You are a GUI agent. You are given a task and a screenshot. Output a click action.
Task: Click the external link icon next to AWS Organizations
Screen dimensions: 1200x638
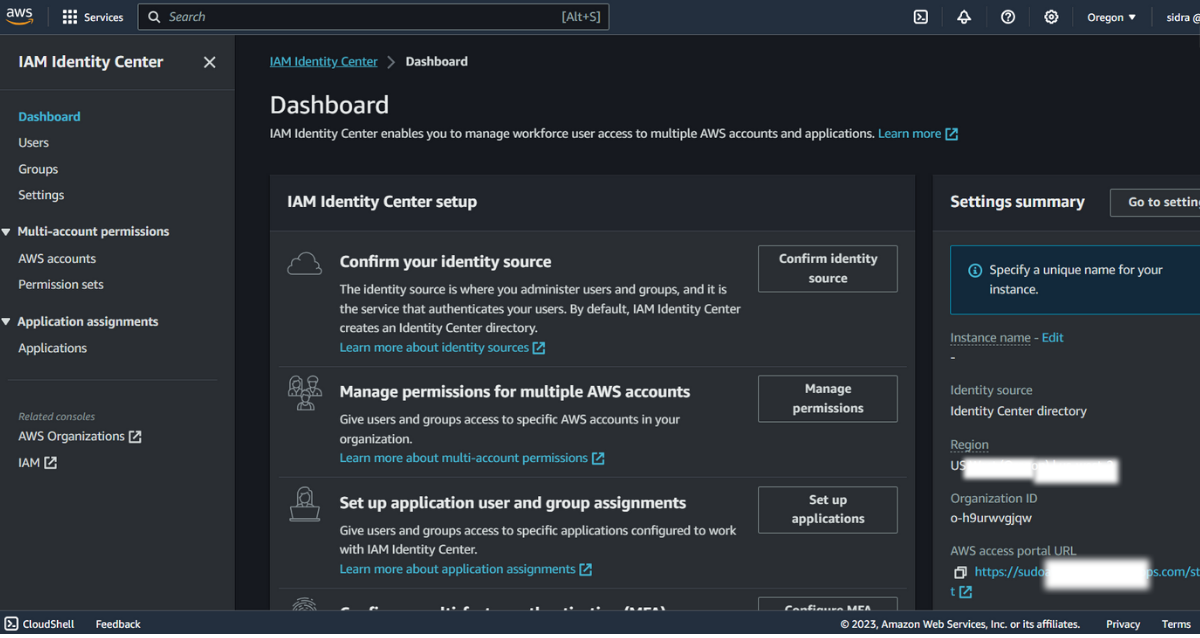tap(135, 437)
